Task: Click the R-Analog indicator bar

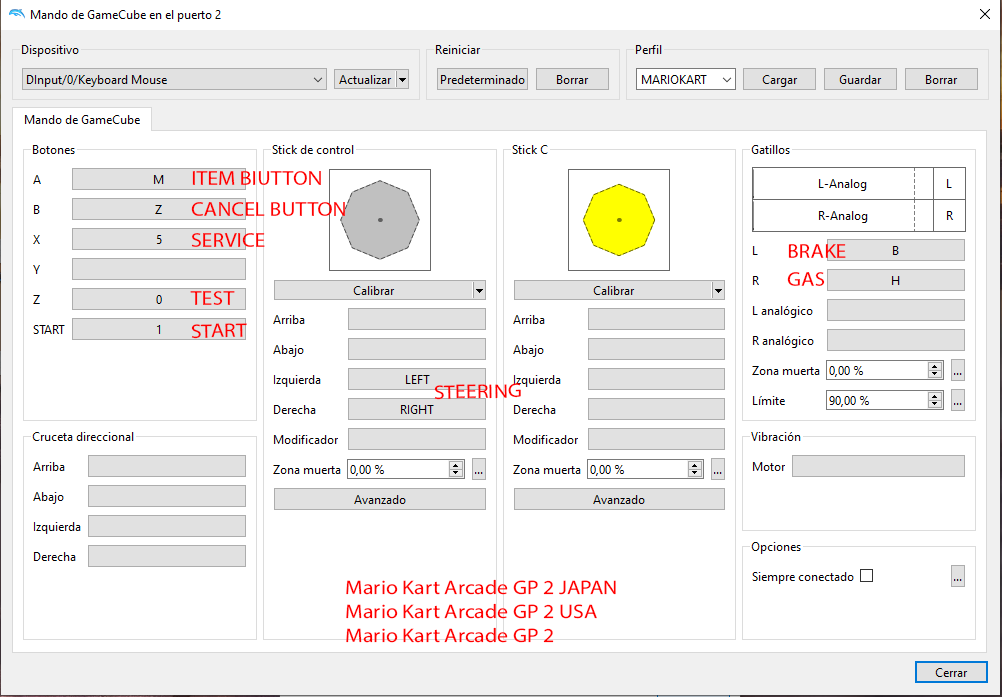Action: click(842, 216)
